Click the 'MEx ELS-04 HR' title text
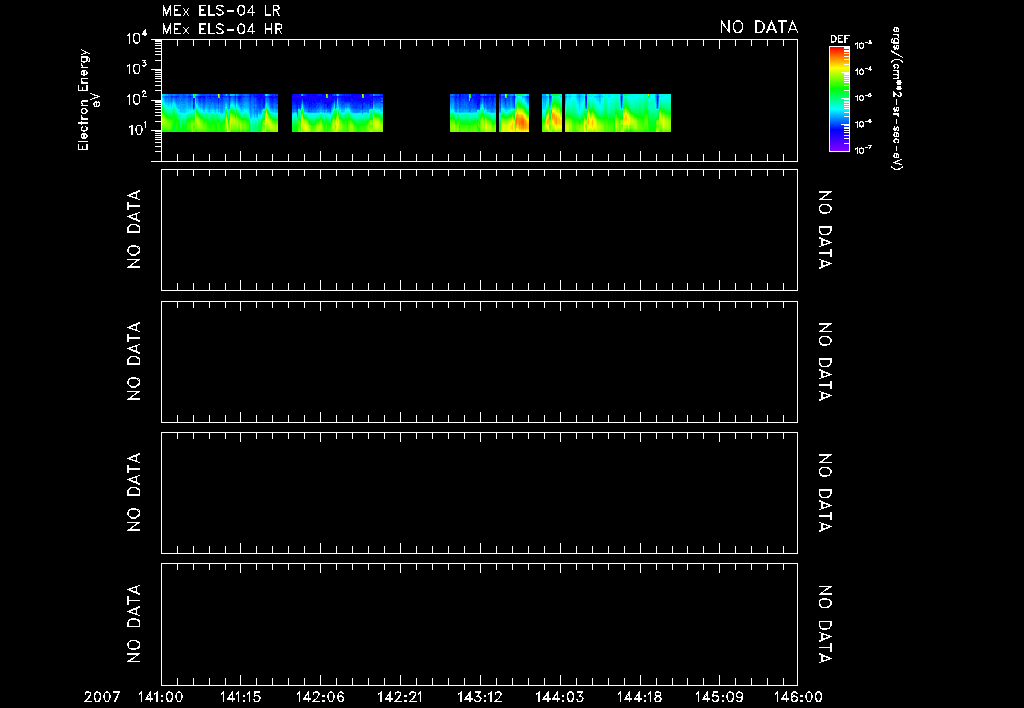This screenshot has height=708, width=1024. (x=222, y=29)
